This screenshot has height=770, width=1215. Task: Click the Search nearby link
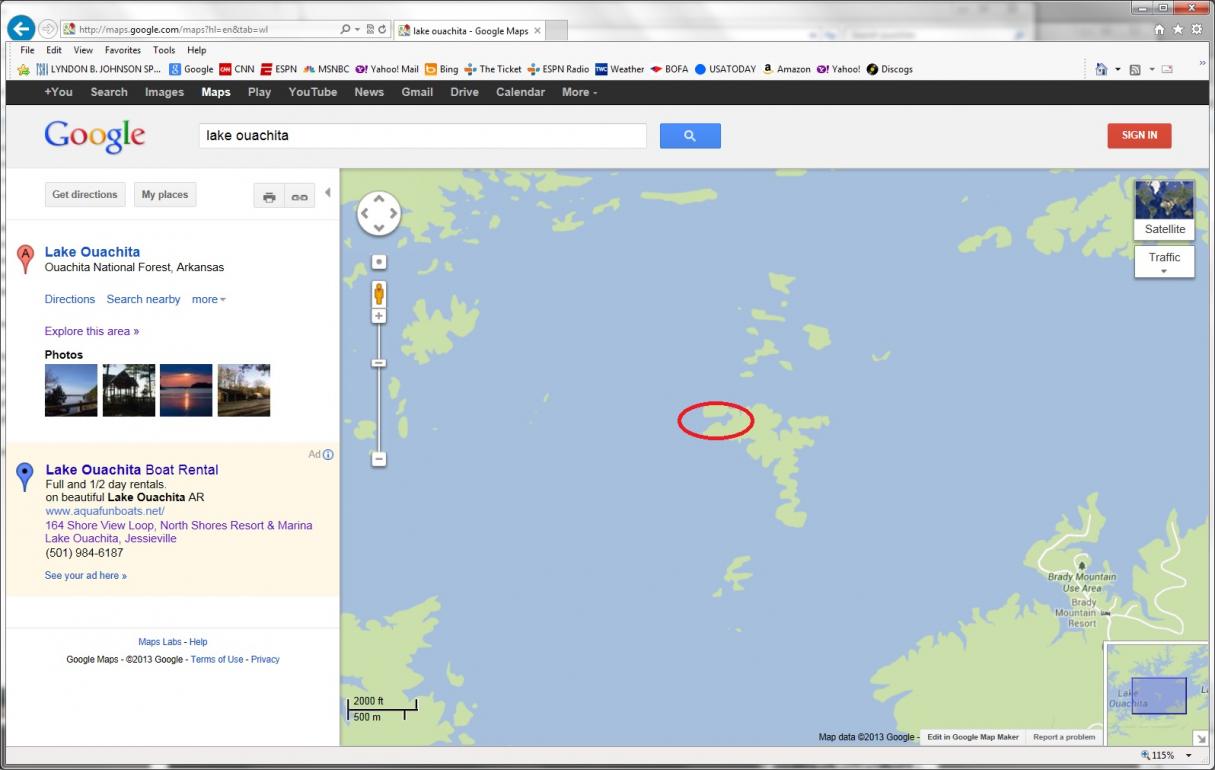143,300
